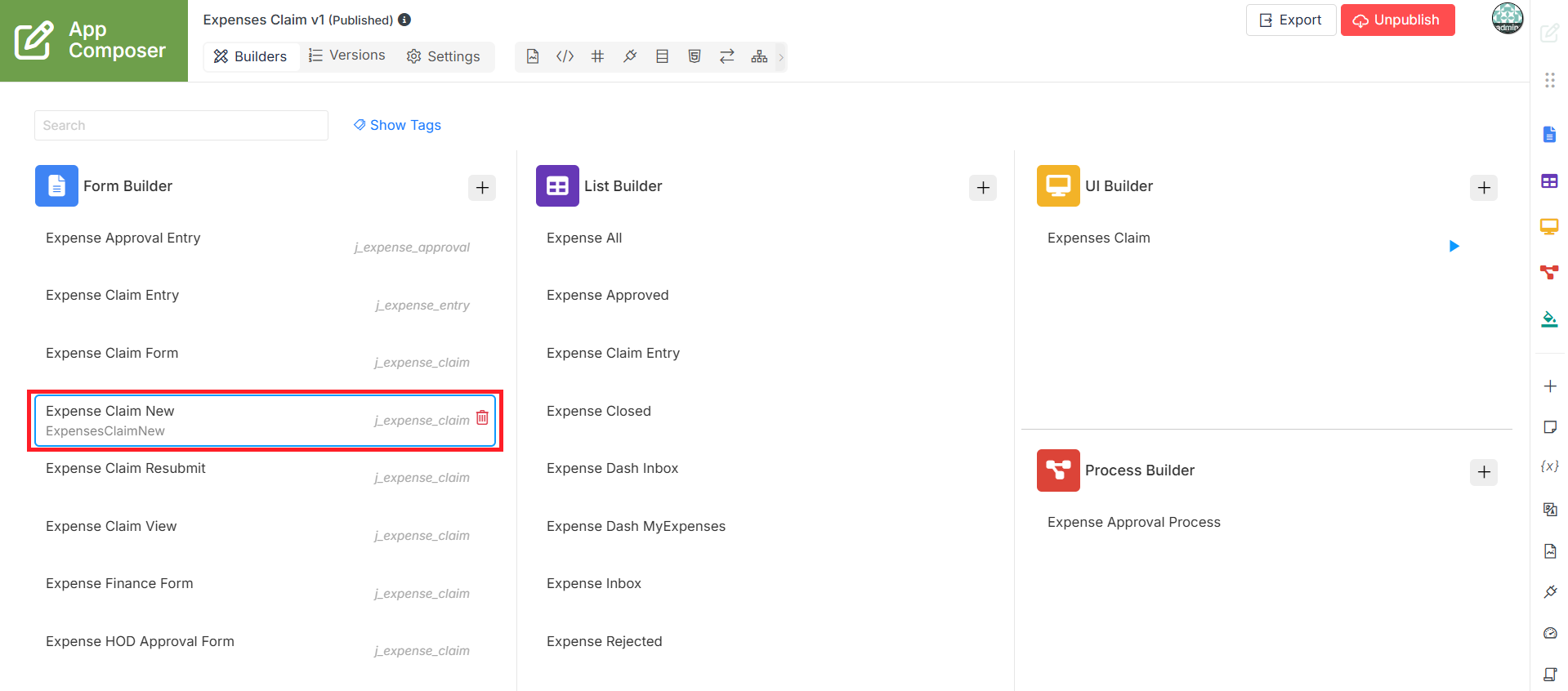
Task: Open the Expense Claim New form
Action: [x=265, y=421]
